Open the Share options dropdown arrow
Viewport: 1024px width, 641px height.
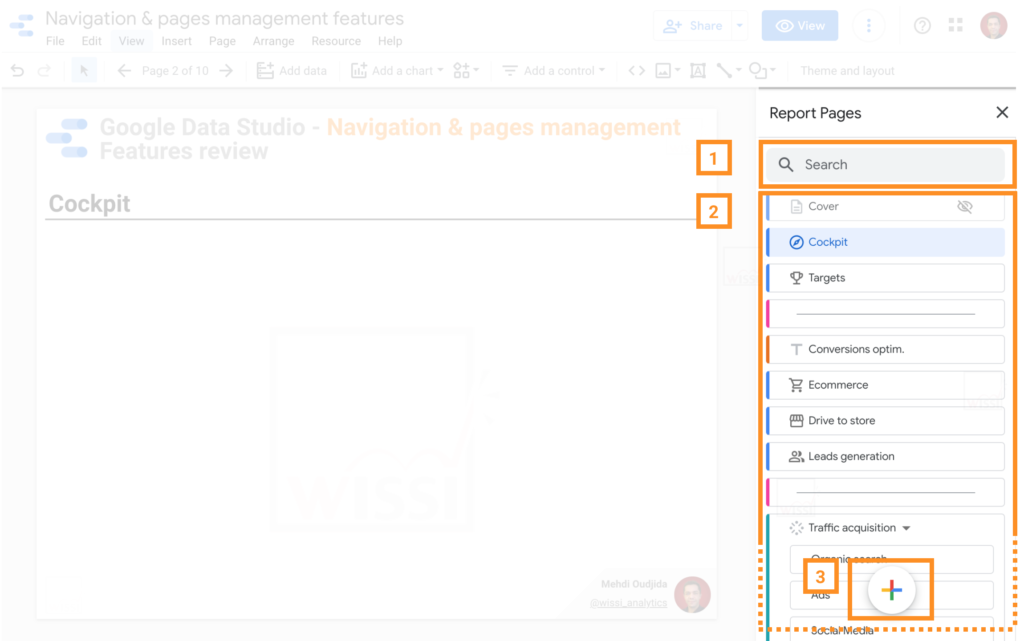tap(740, 26)
